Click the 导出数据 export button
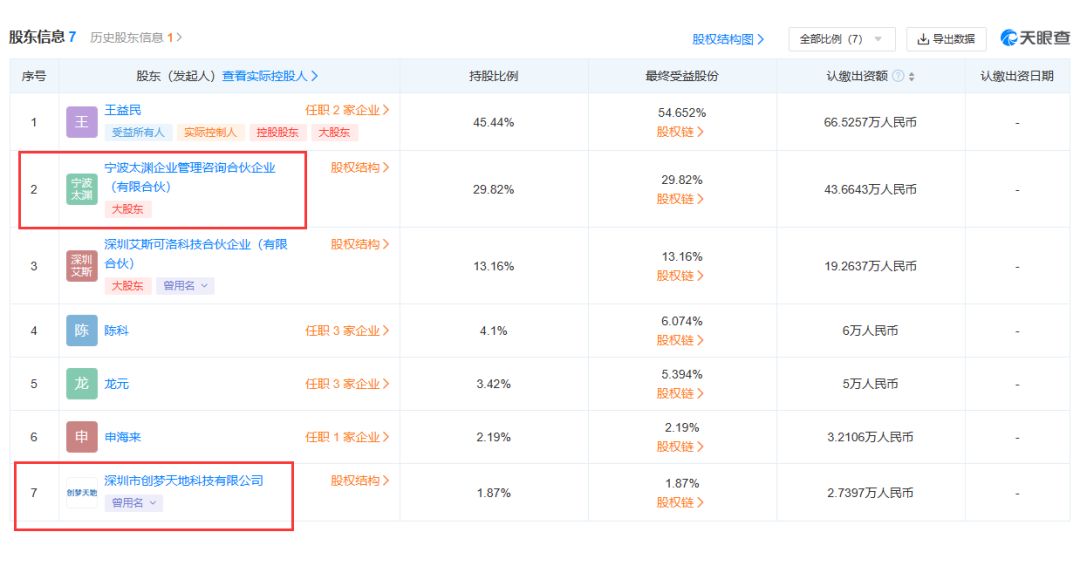 click(946, 39)
